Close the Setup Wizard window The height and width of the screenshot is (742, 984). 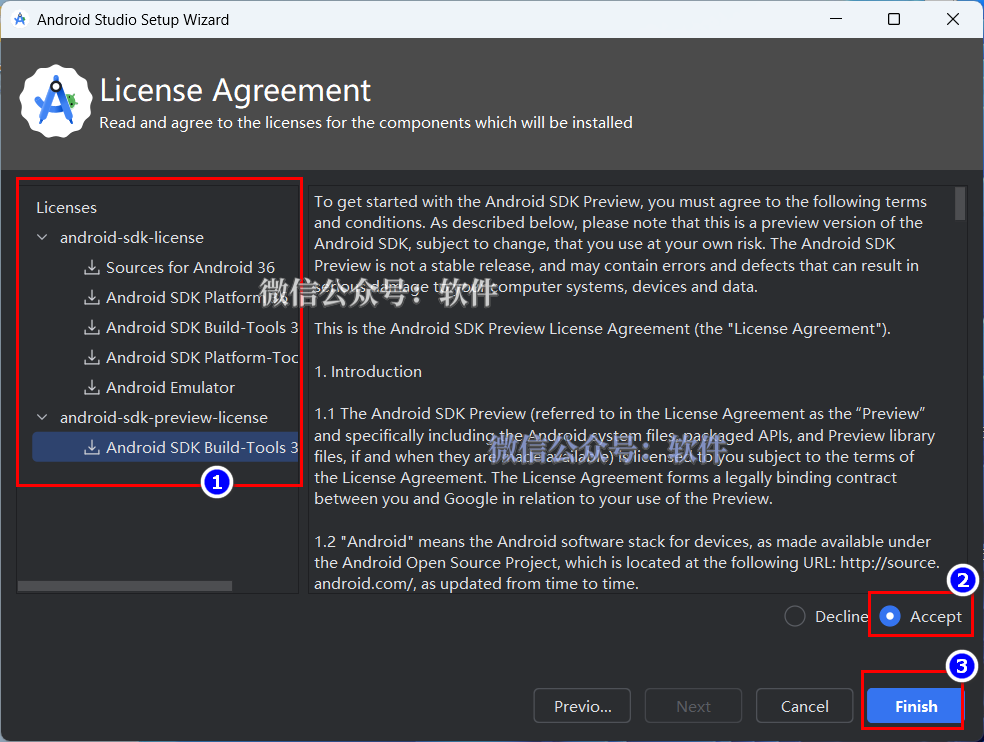click(952, 19)
